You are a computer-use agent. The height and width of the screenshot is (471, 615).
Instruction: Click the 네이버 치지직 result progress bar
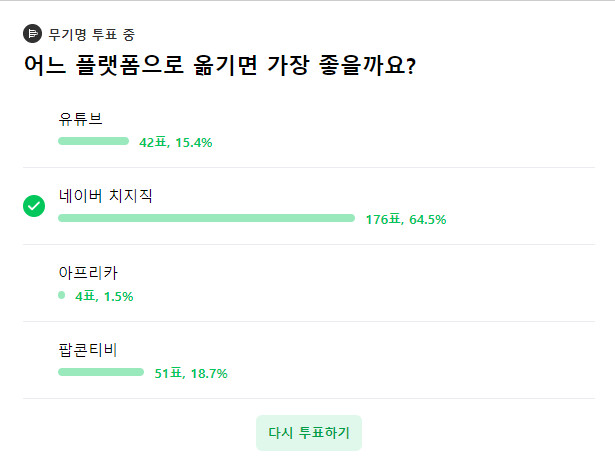point(206,218)
